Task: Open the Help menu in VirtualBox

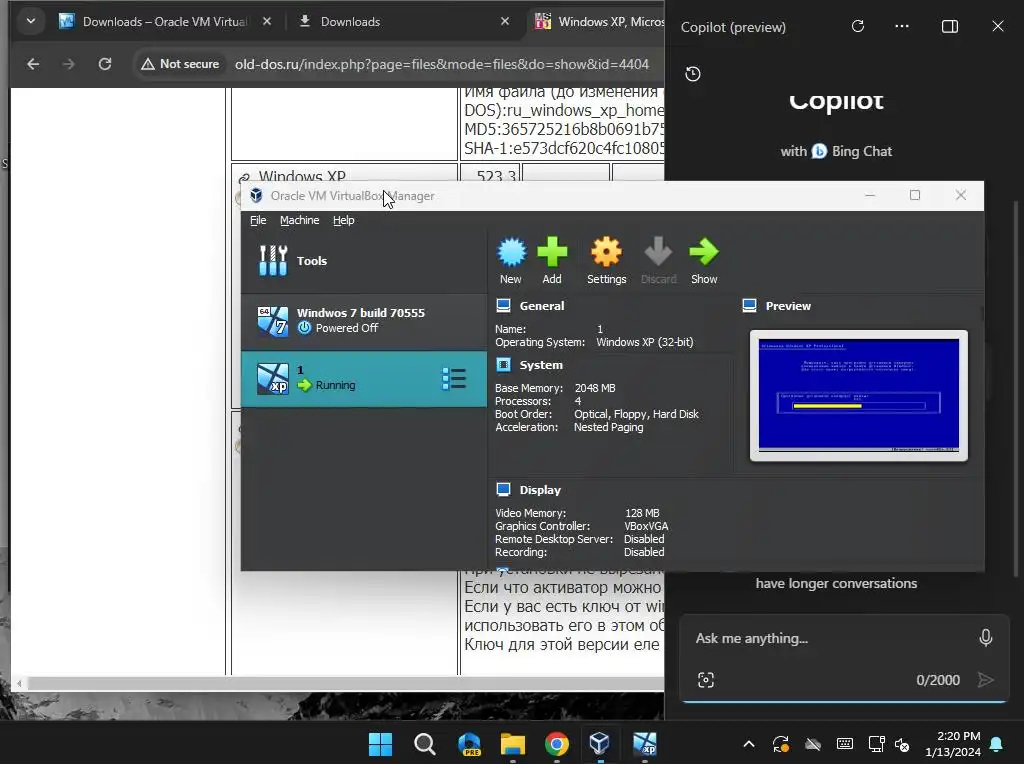Action: [344, 220]
